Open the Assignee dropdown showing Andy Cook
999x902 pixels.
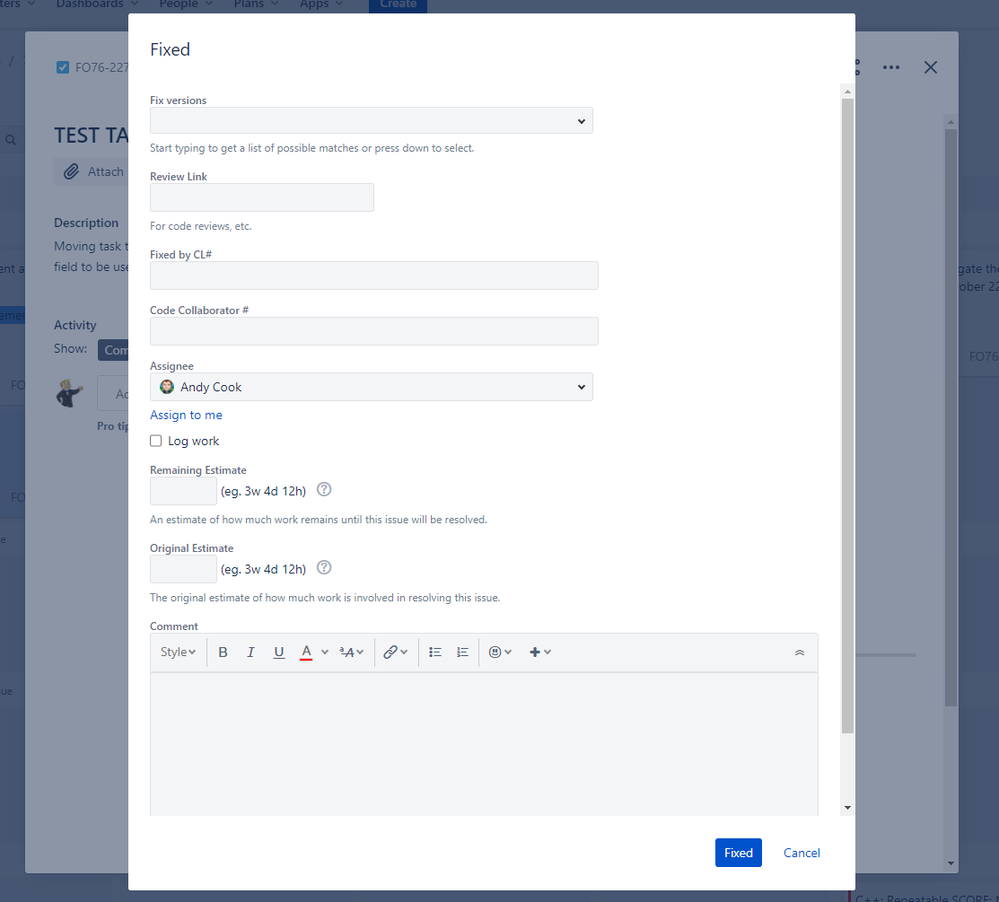[371, 387]
